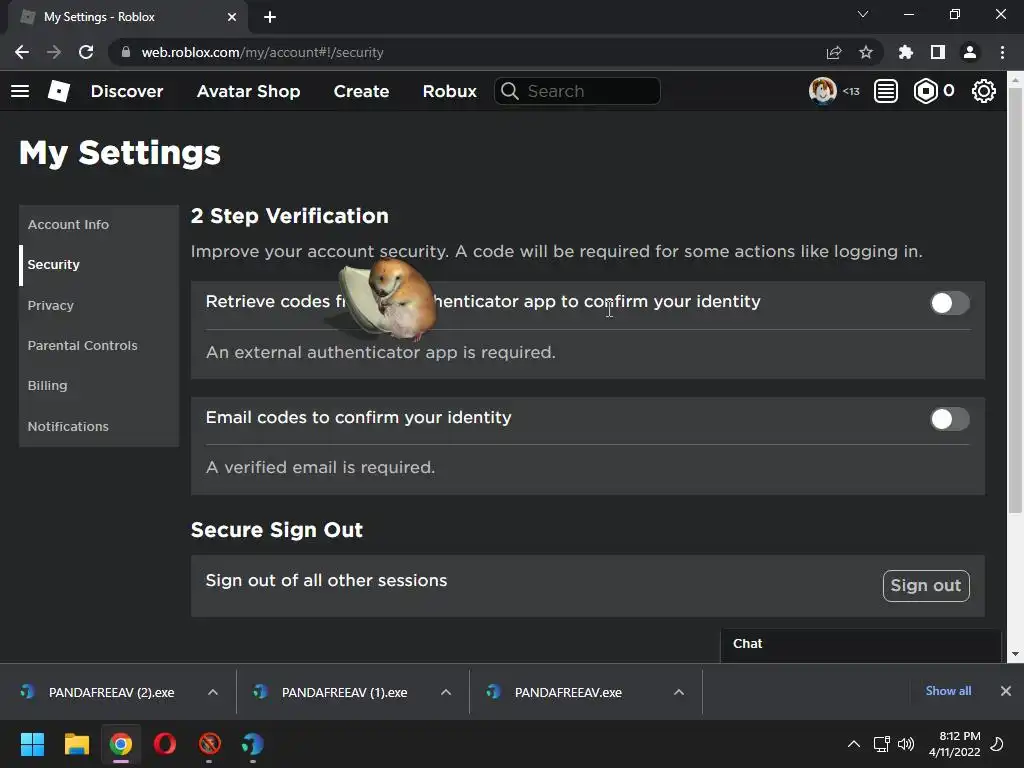The height and width of the screenshot is (768, 1024).
Task: Launch Opera browser from taskbar
Action: point(165,744)
